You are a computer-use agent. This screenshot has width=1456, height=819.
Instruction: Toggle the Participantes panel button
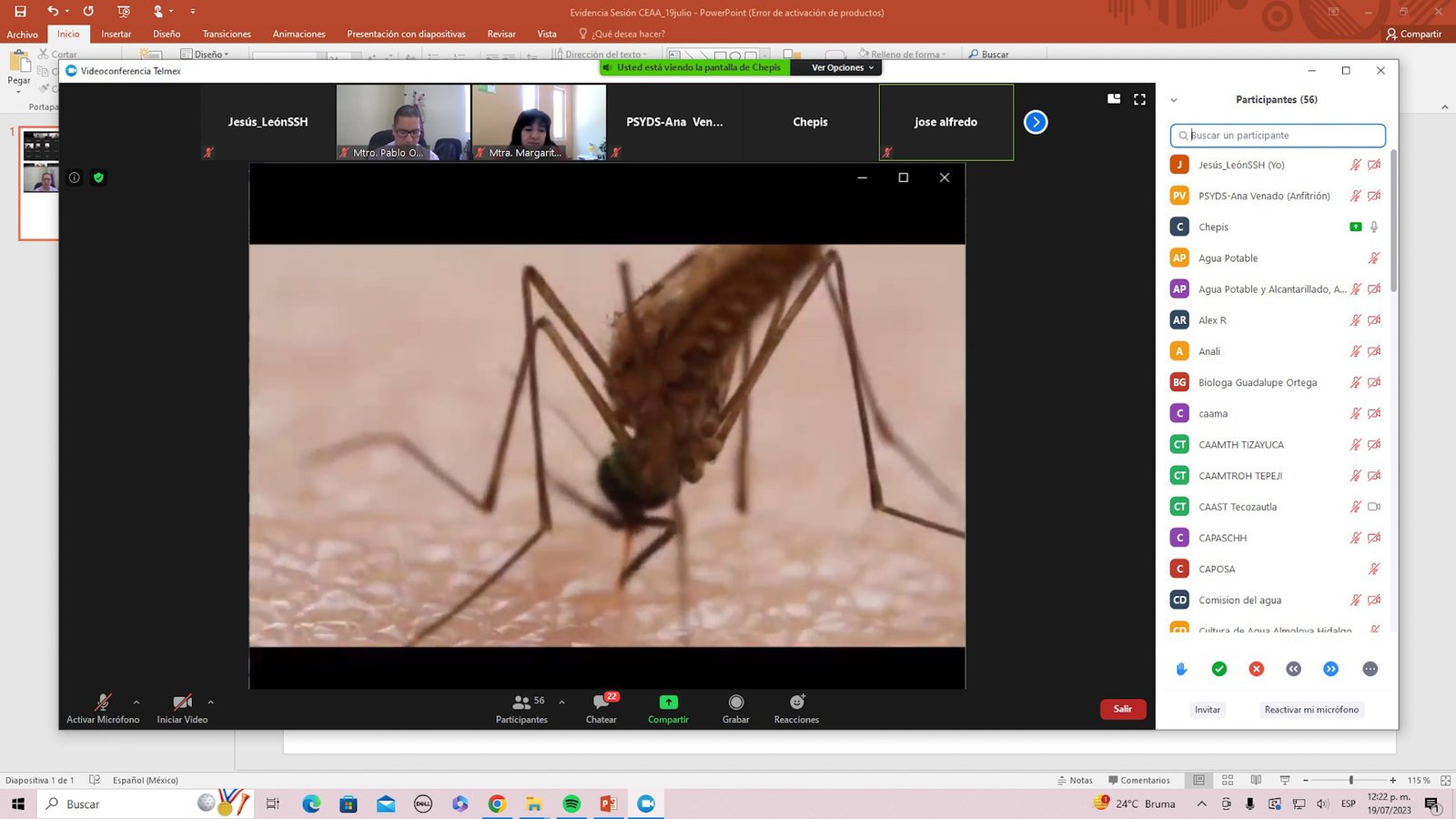[x=521, y=703]
